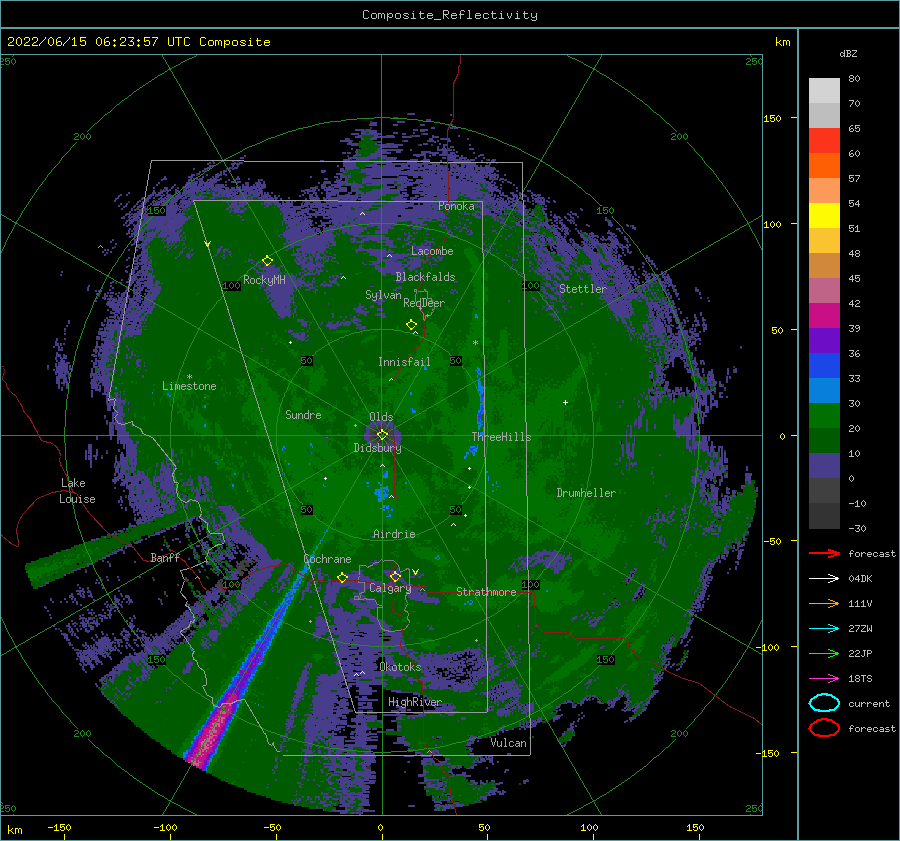This screenshot has height=841, width=900.
Task: Select the purple 39-36 dBZ color swatch
Action: point(824,340)
